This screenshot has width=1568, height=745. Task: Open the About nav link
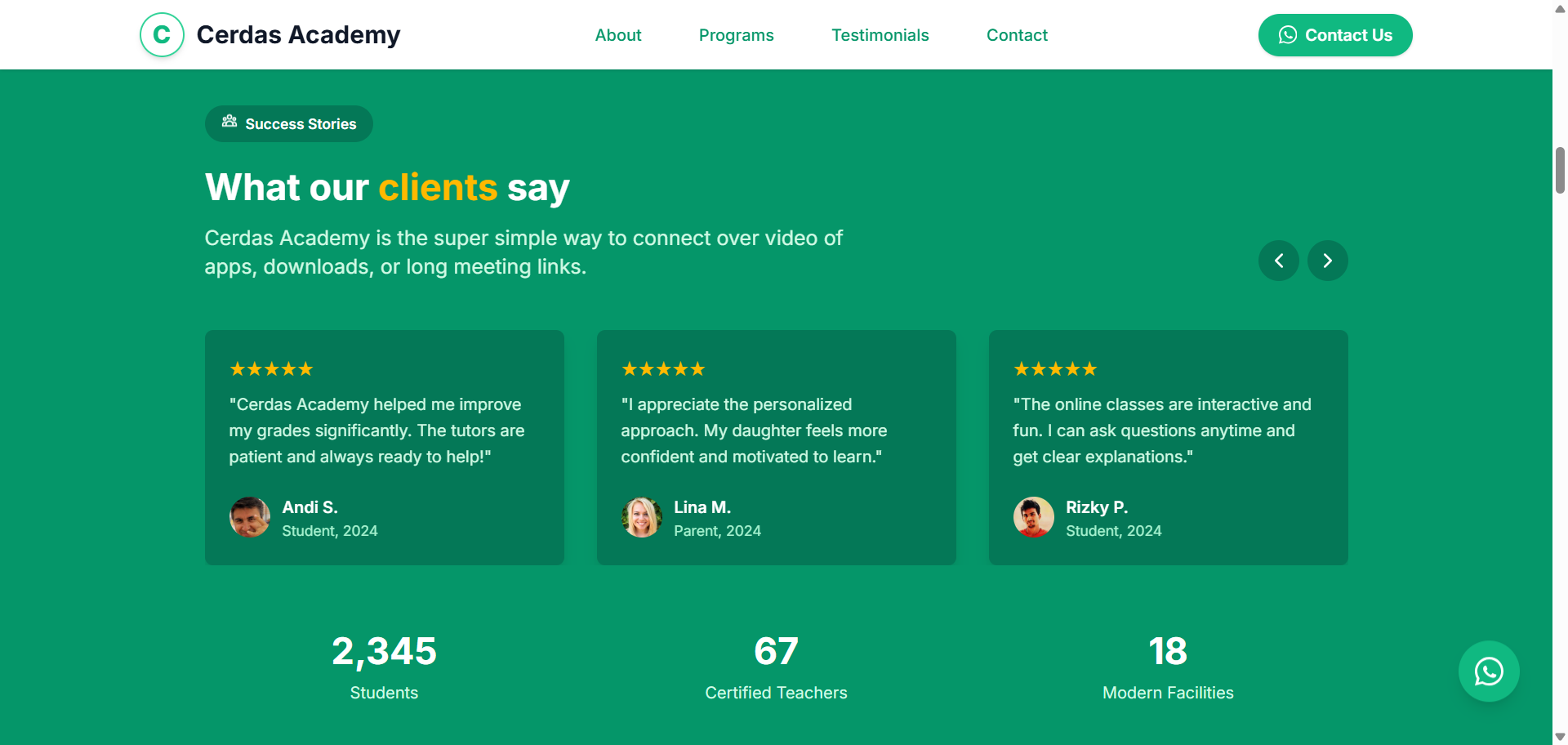tap(617, 35)
